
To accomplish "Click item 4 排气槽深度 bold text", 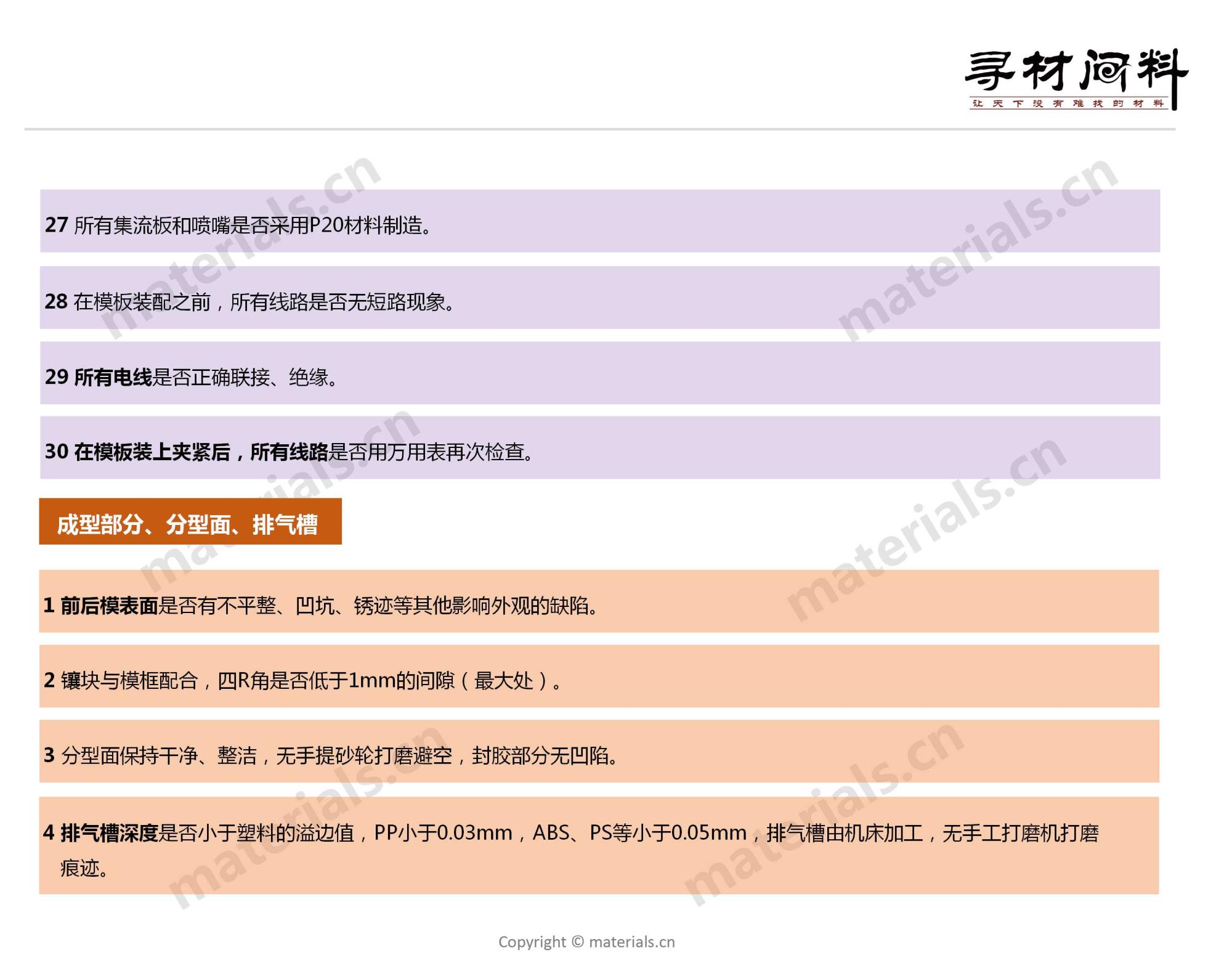I will coord(110,833).
